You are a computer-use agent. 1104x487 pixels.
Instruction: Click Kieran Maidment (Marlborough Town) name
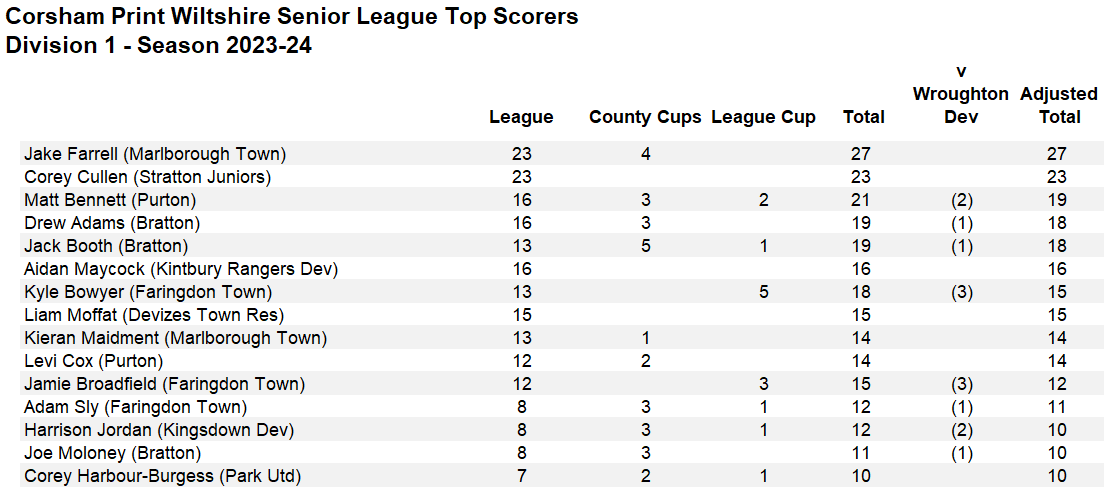[x=175, y=338]
